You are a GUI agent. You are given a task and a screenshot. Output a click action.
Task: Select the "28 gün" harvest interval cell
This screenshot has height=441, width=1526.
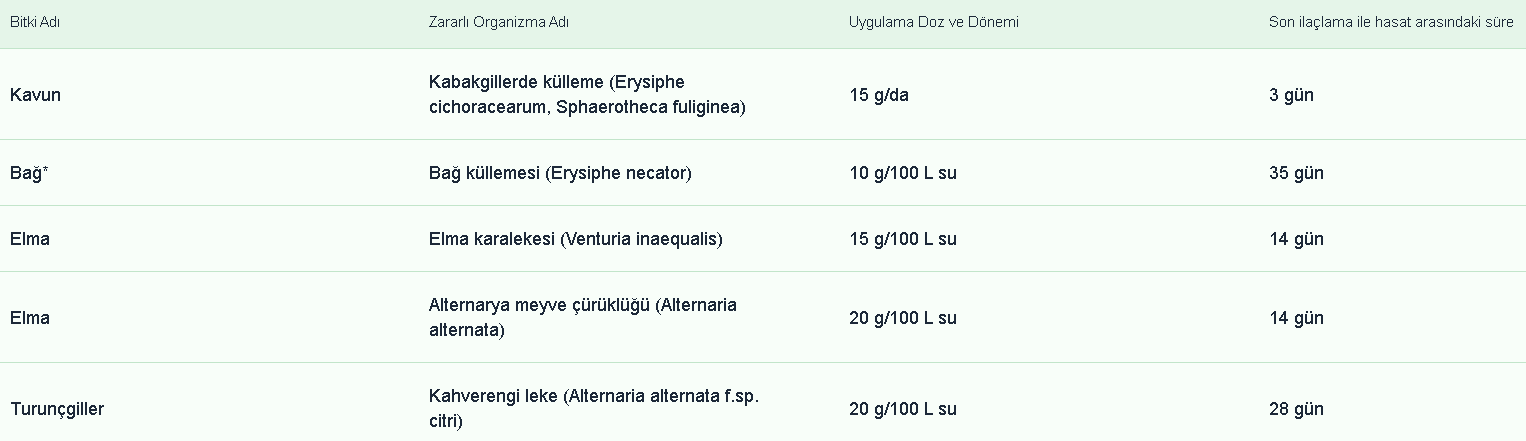[x=1296, y=409]
